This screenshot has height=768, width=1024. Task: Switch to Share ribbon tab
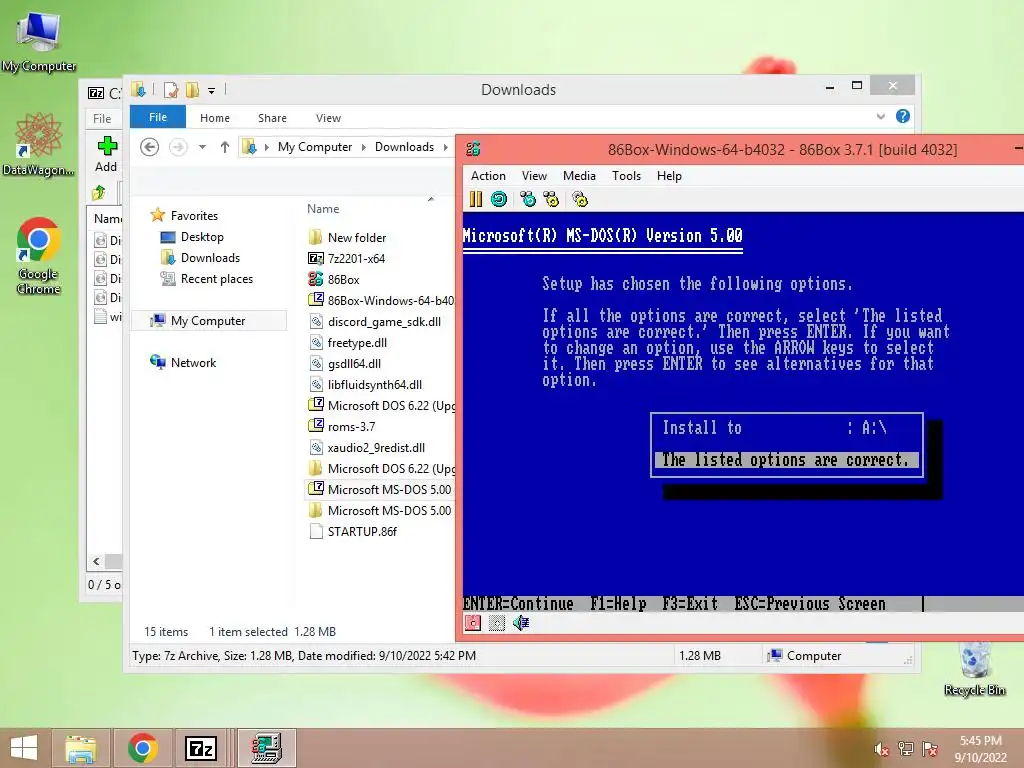point(272,118)
